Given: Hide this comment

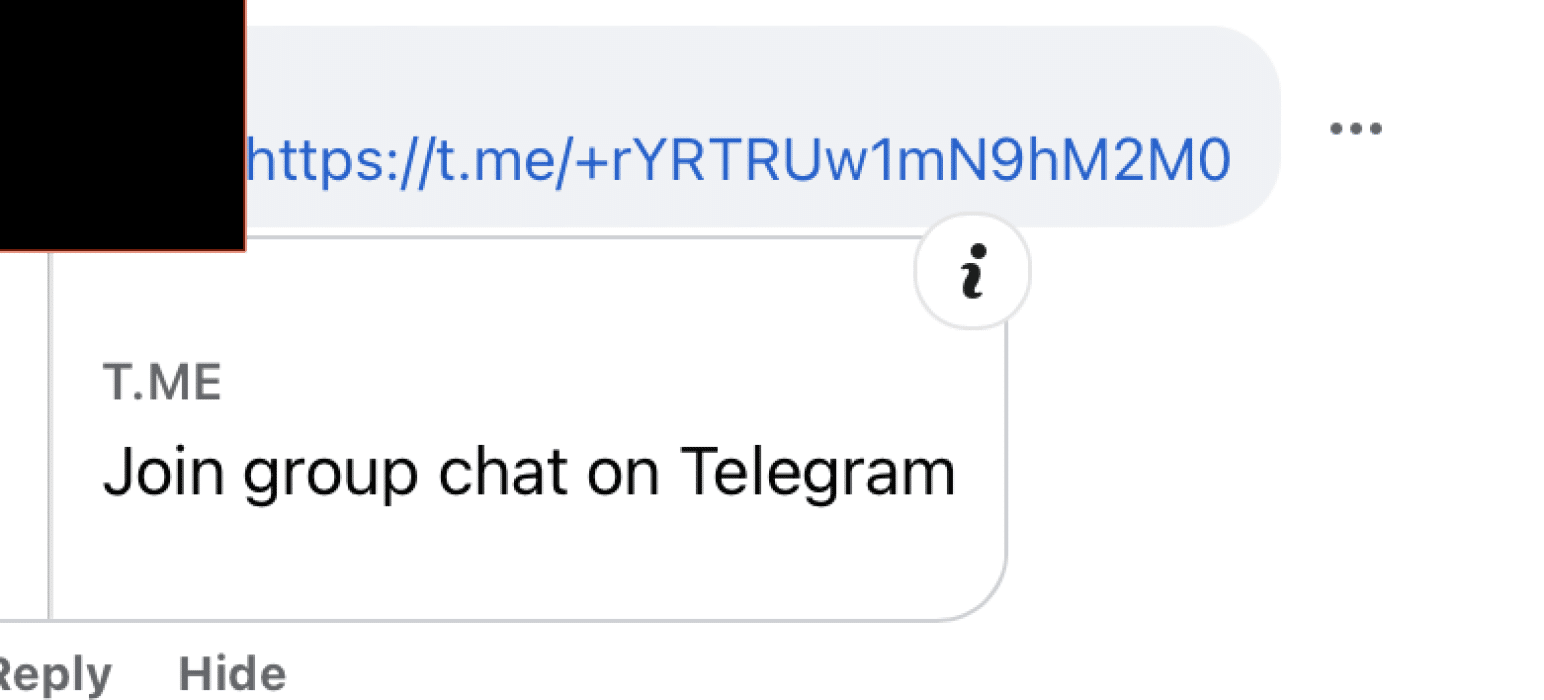Looking at the screenshot, I should 232,673.
